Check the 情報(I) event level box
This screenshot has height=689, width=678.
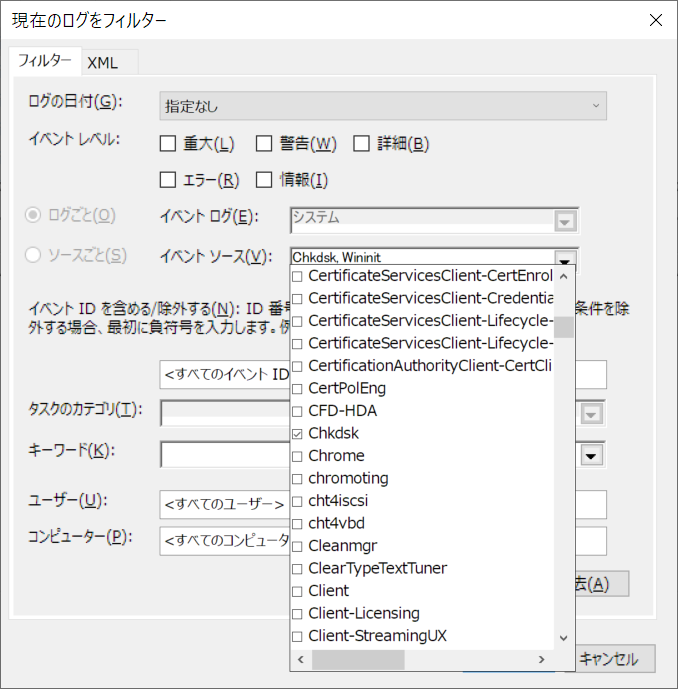[264, 180]
